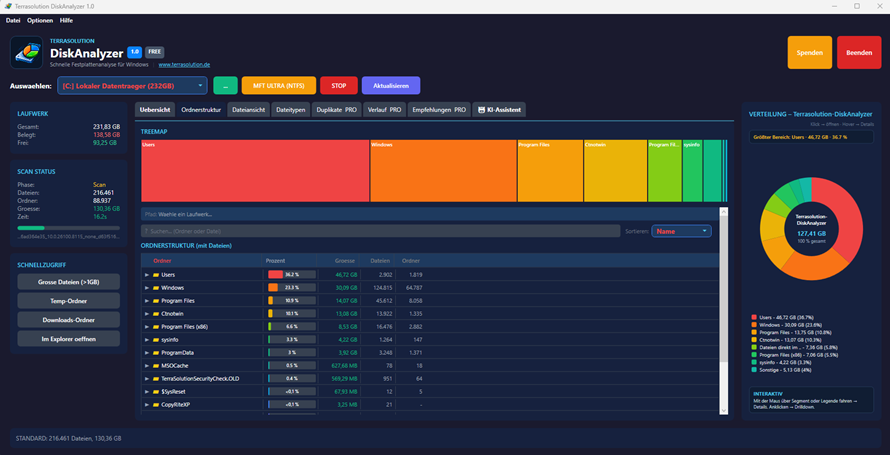
Task: Click the Ctnotwin legend entry text
Action: click(x=792, y=339)
